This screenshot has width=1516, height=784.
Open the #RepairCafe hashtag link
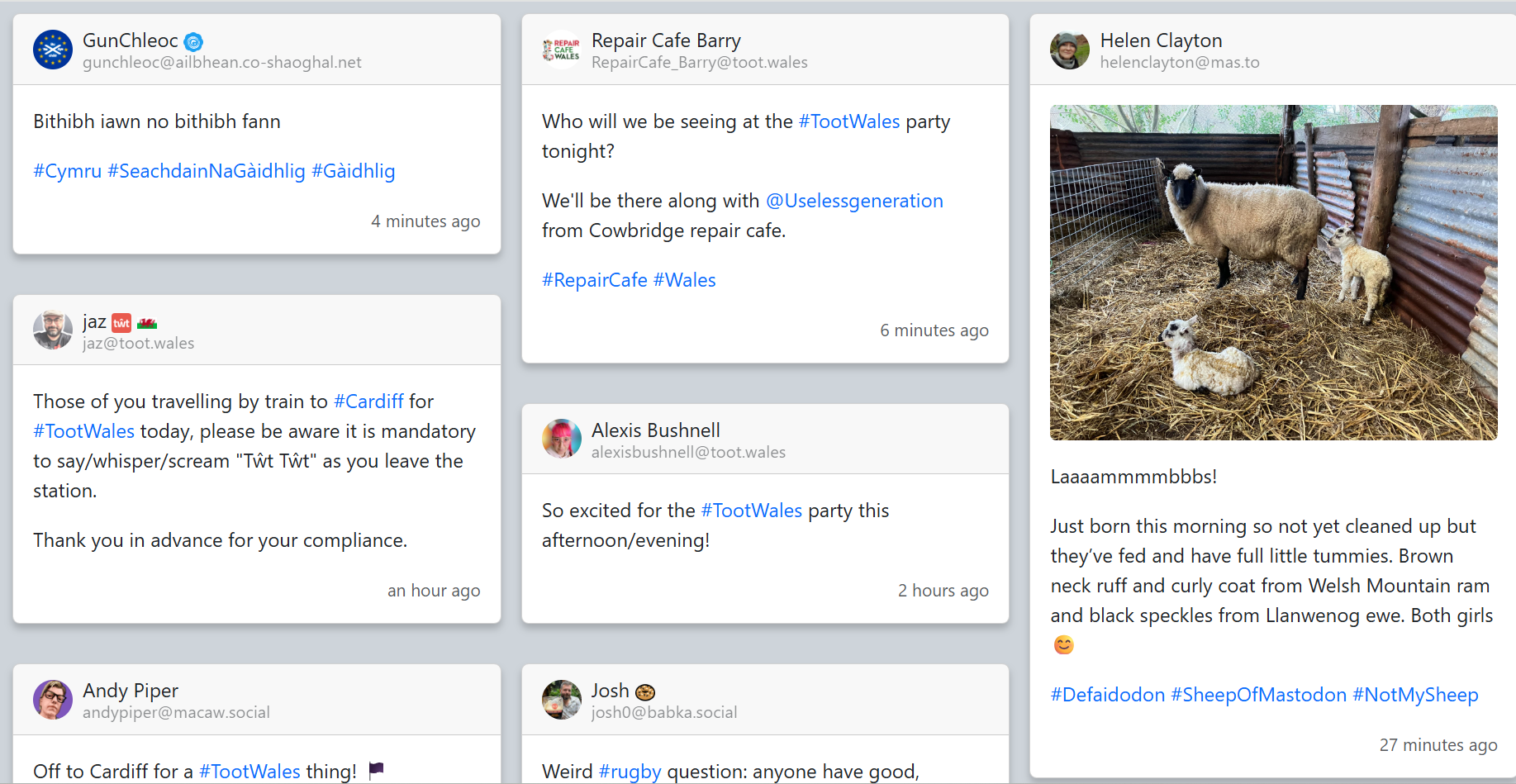[595, 280]
